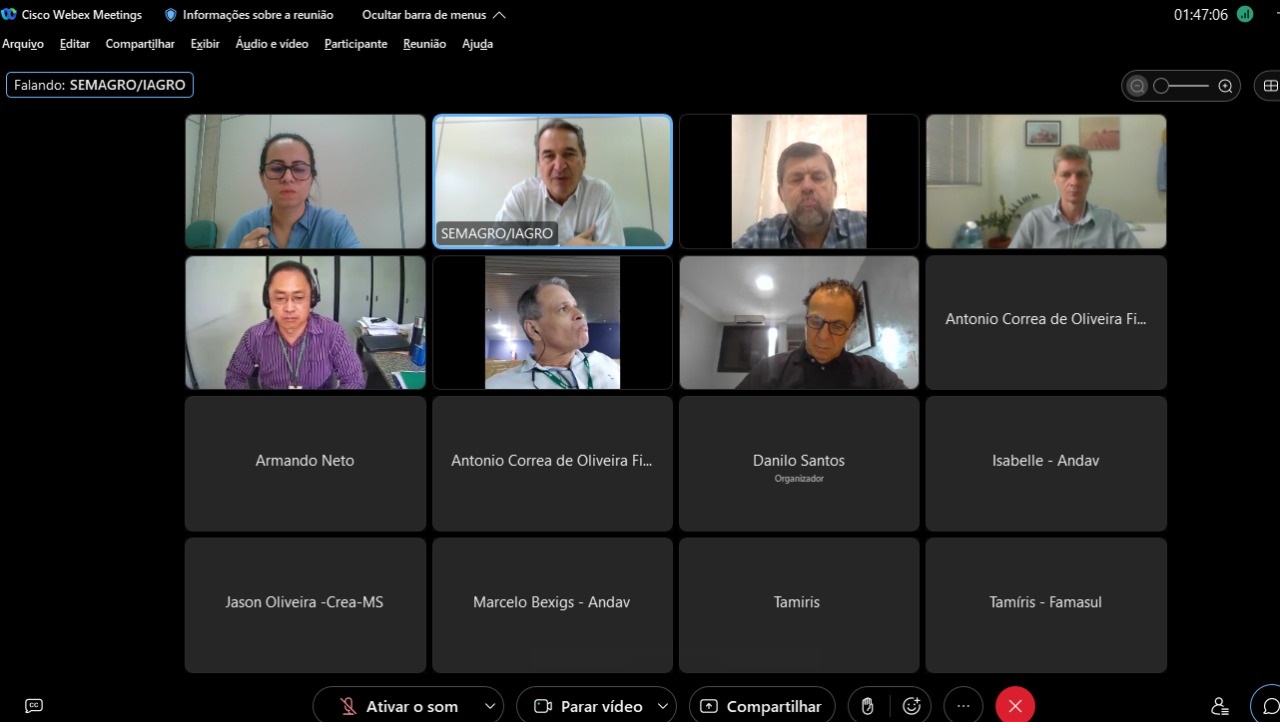Open the reactions smiley icon
The height and width of the screenshot is (722, 1280).
click(x=911, y=706)
